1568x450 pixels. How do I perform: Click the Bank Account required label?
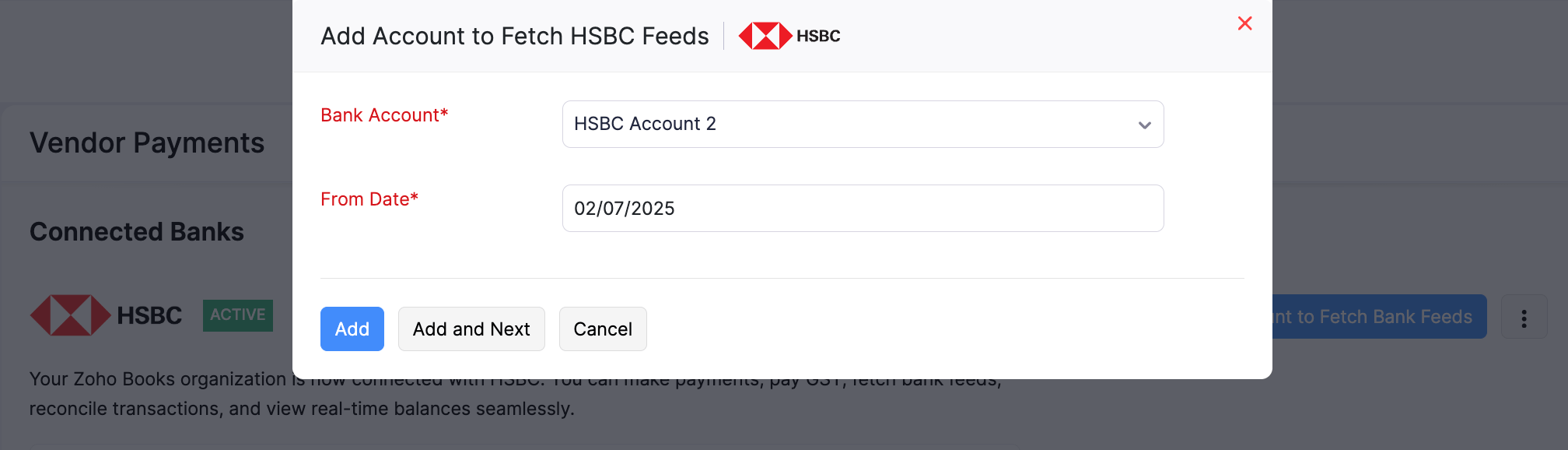tap(383, 115)
